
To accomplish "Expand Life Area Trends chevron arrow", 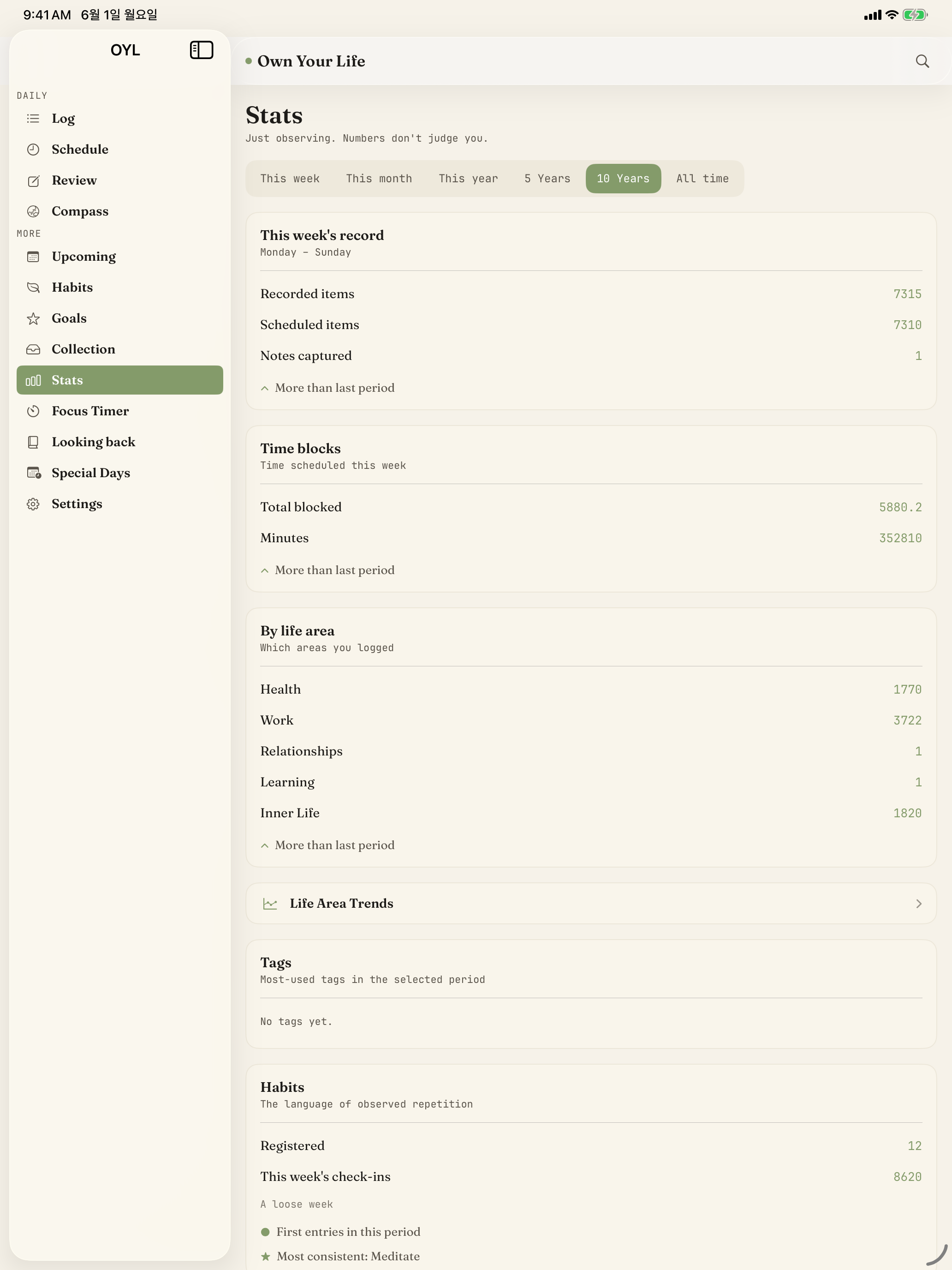I will 919,904.
